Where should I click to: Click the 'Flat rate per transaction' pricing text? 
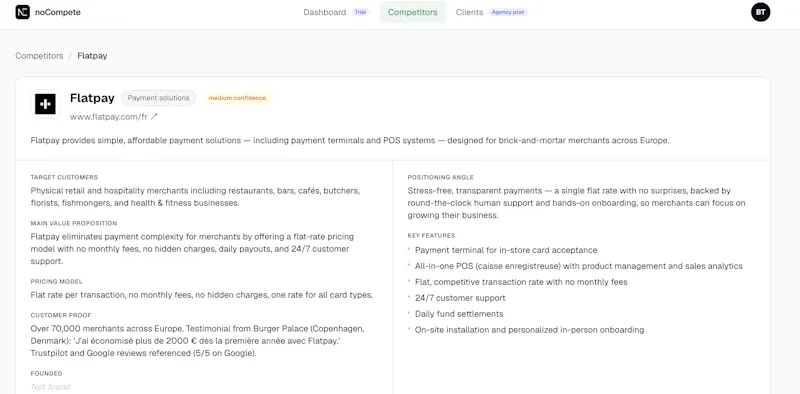coord(202,295)
